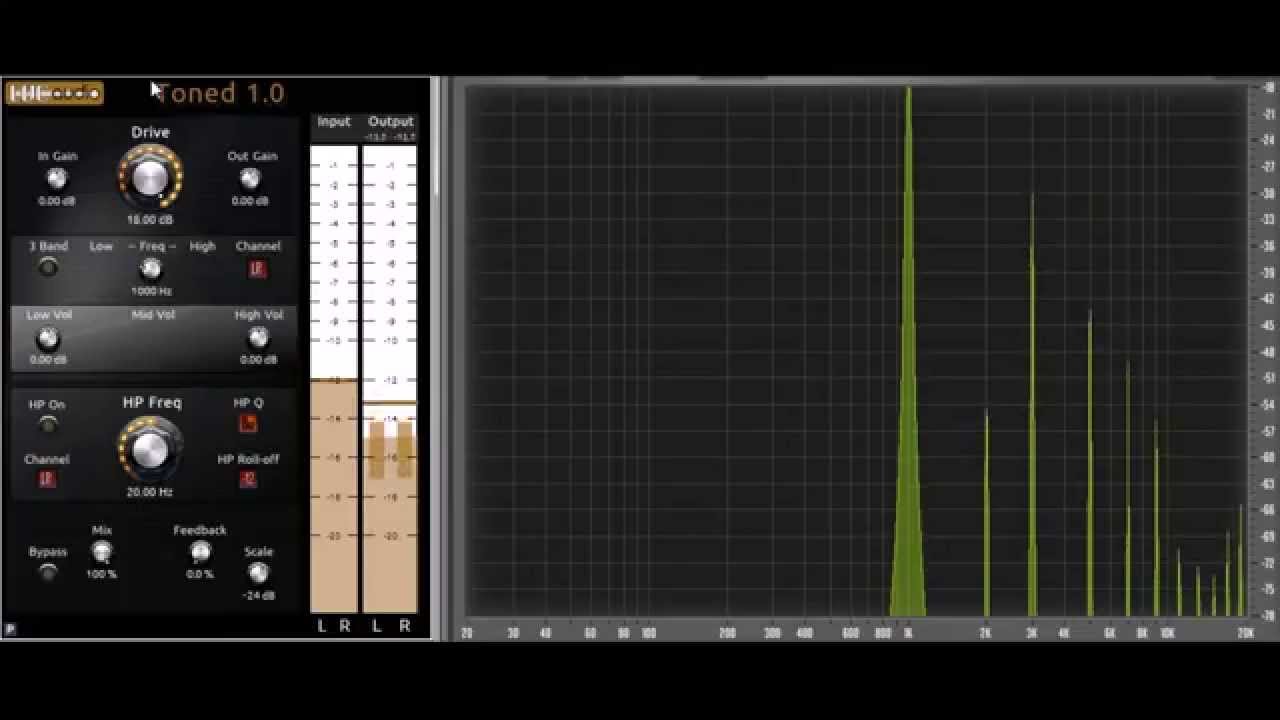Screen dimensions: 1280x720
Task: Click the Output level meter
Action: tap(390, 379)
